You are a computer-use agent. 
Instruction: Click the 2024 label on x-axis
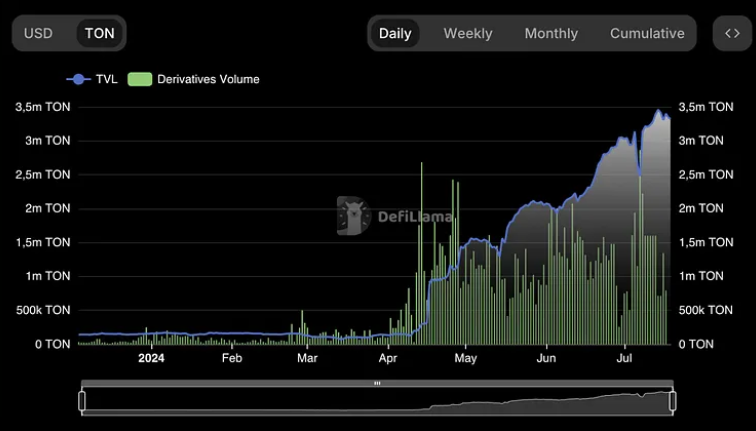coord(151,358)
